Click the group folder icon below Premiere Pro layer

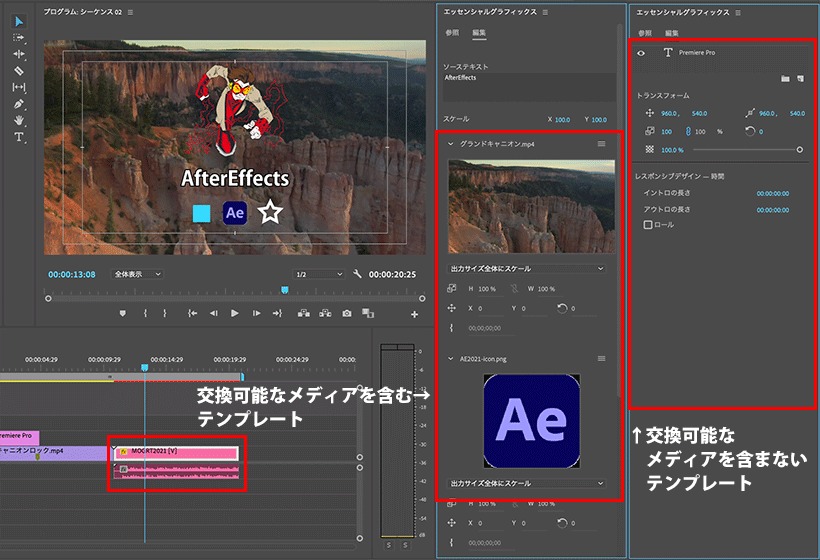(x=785, y=78)
